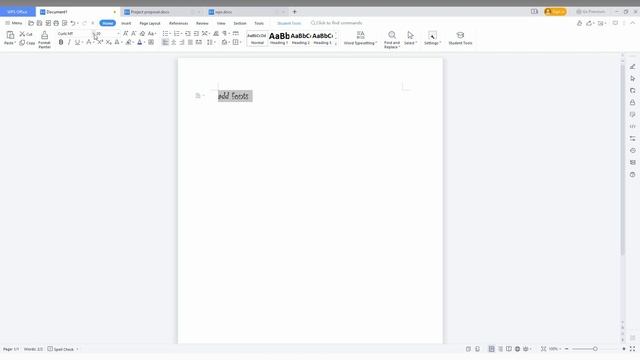Decrease font size with shrink icon

[x=134, y=33]
